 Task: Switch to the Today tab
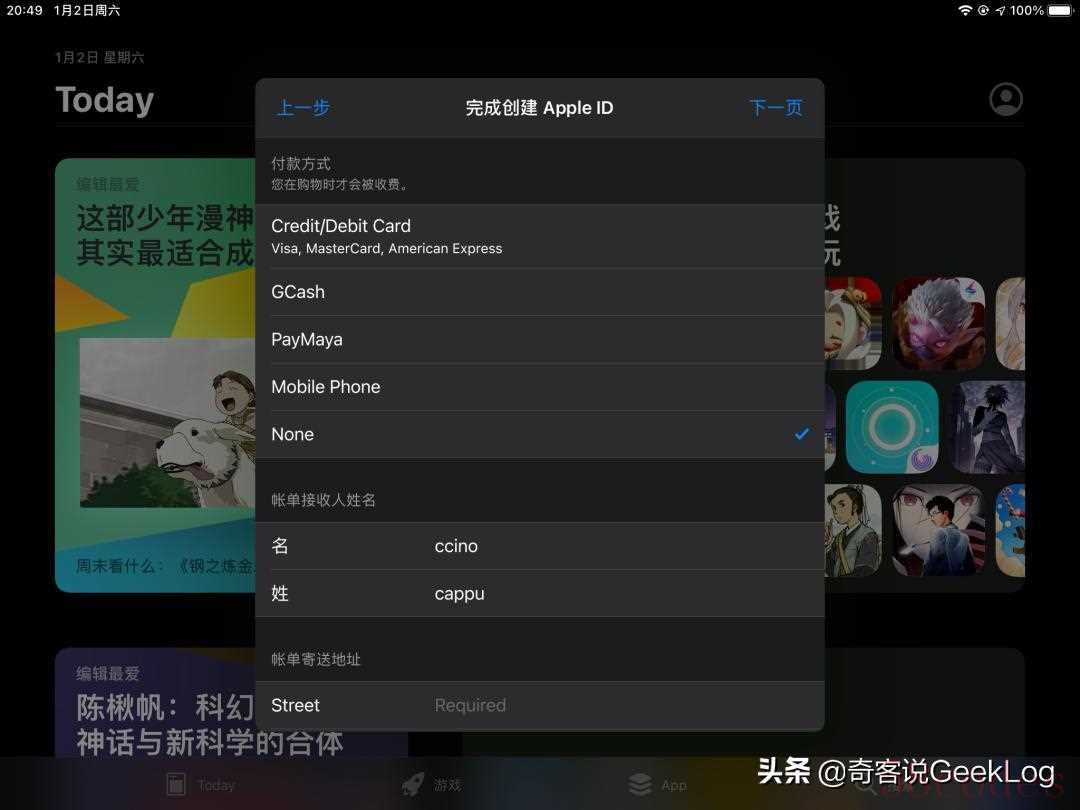(200, 785)
